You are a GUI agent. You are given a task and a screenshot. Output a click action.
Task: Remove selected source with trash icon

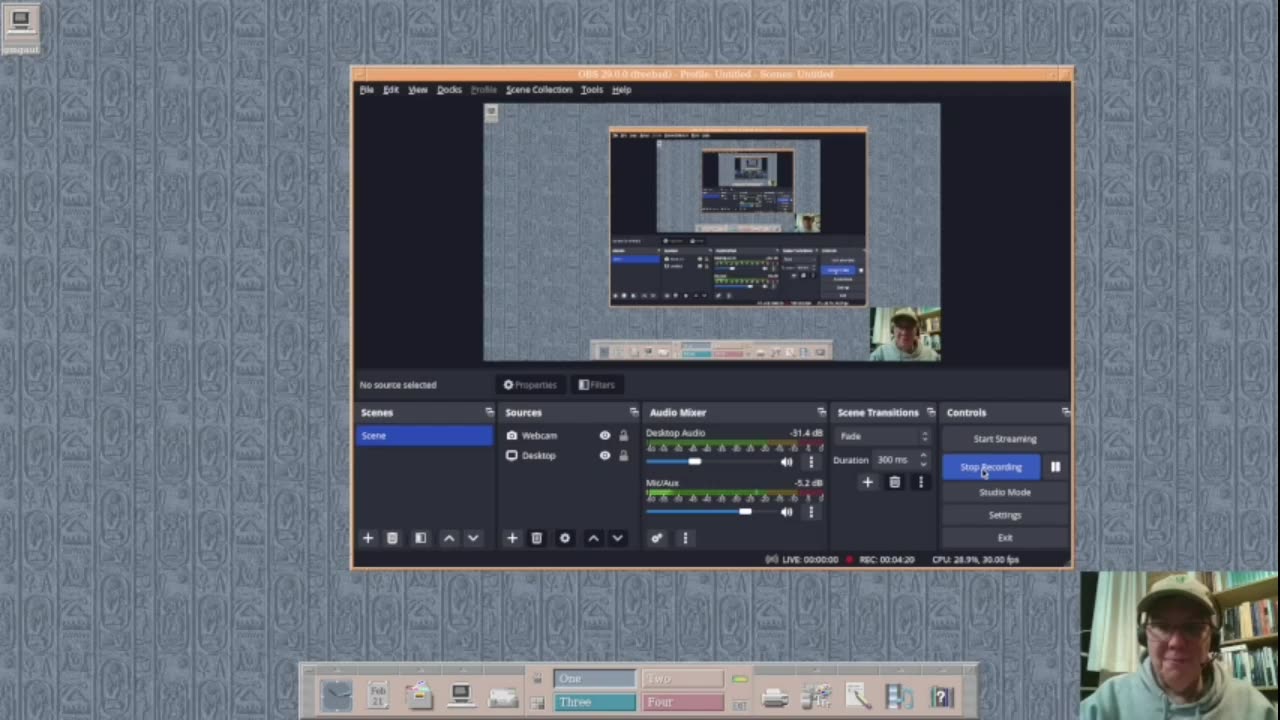(536, 538)
